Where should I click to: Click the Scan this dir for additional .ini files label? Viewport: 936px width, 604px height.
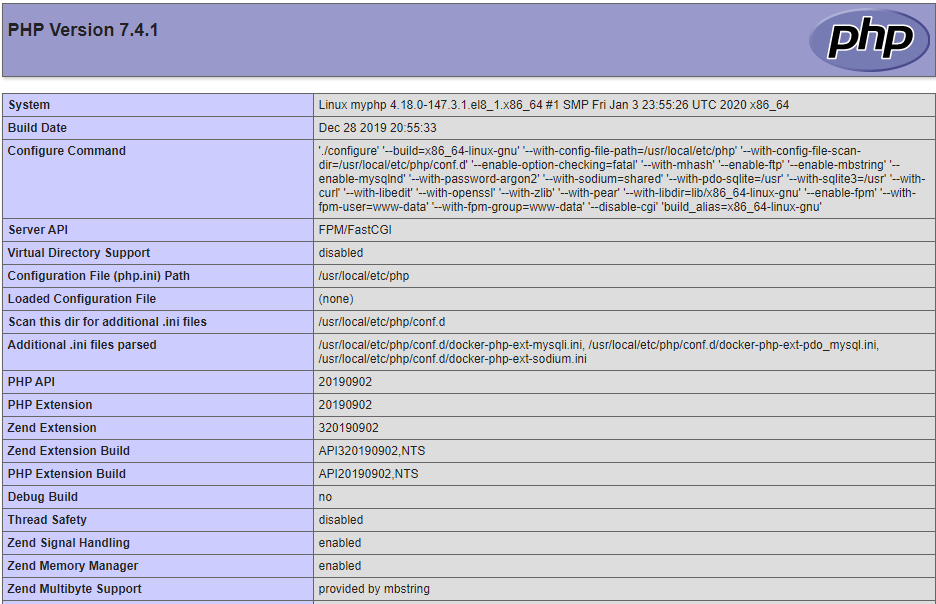click(x=107, y=322)
